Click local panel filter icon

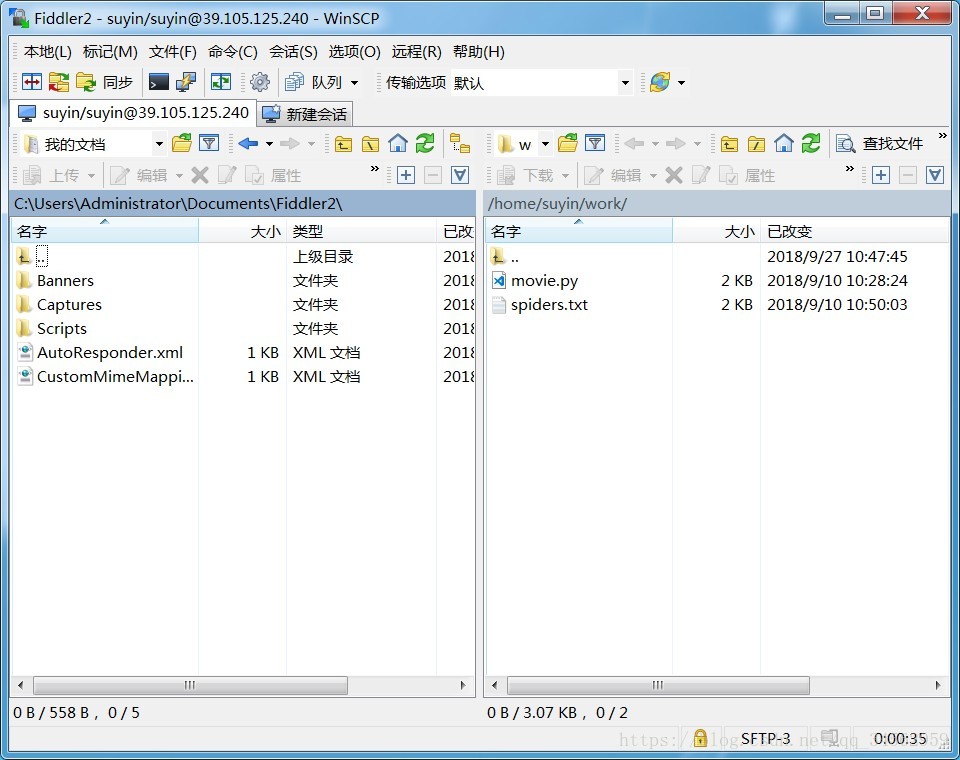(209, 143)
